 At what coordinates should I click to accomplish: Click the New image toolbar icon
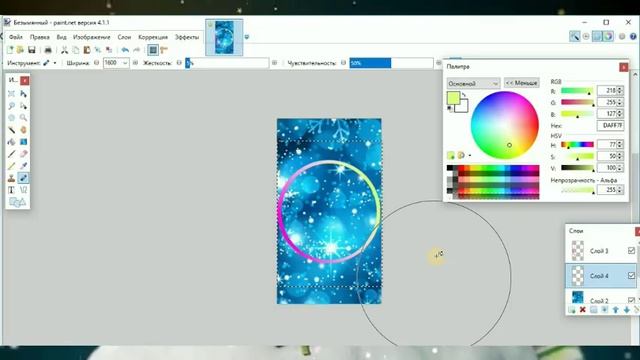click(x=10, y=50)
